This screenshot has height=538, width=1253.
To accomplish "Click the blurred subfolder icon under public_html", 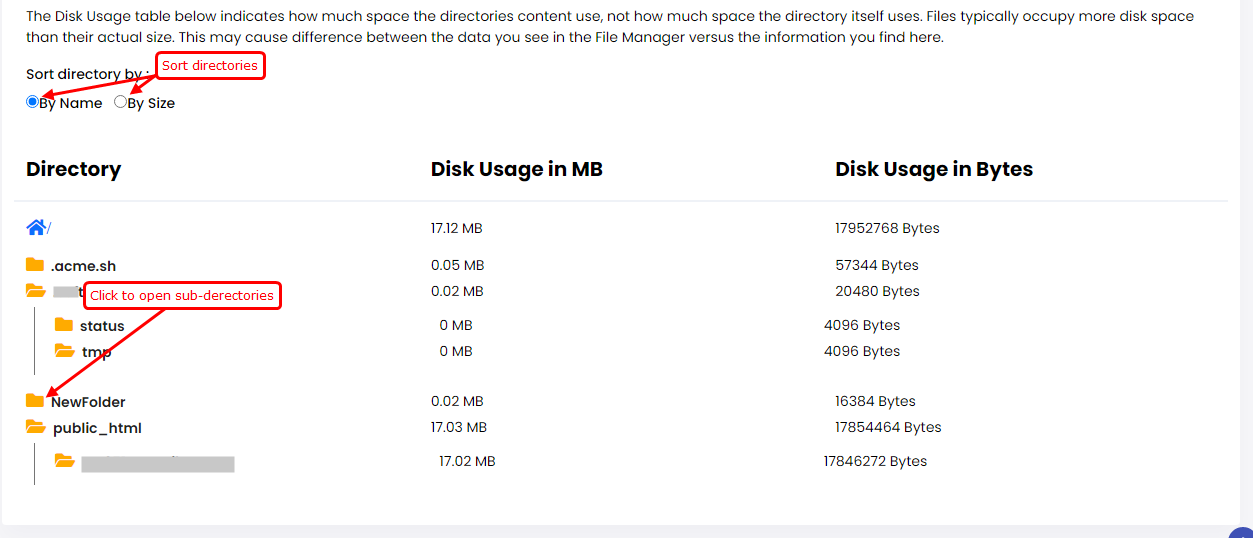I will 65,461.
